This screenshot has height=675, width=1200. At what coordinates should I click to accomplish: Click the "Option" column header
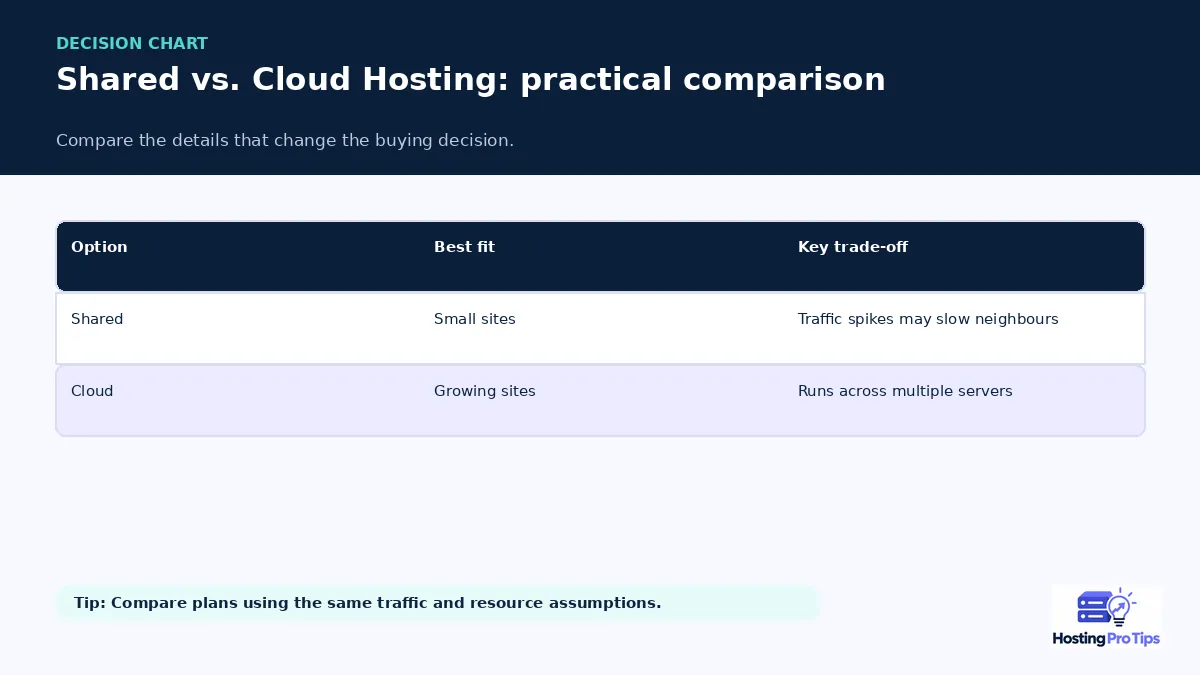coord(99,247)
